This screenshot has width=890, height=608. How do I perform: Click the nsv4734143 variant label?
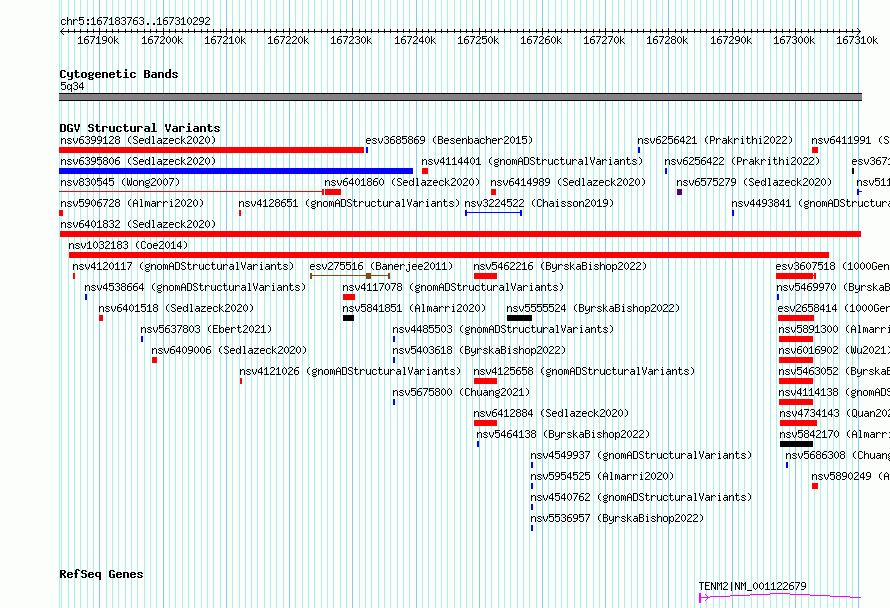coord(834,413)
